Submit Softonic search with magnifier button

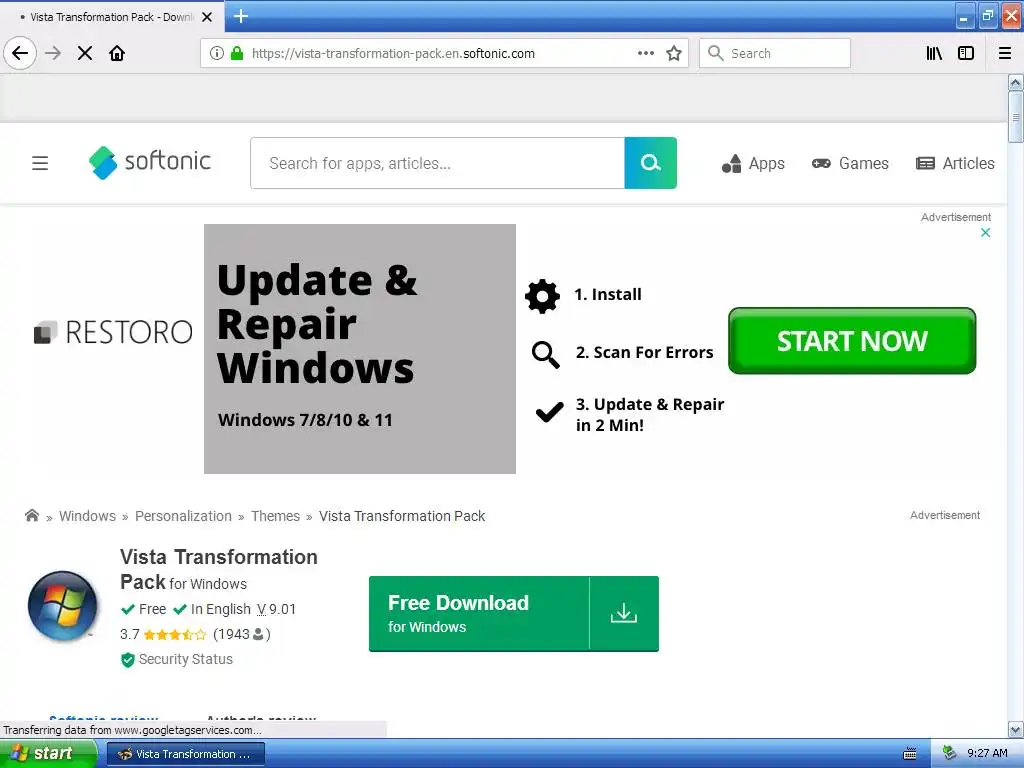tap(650, 163)
